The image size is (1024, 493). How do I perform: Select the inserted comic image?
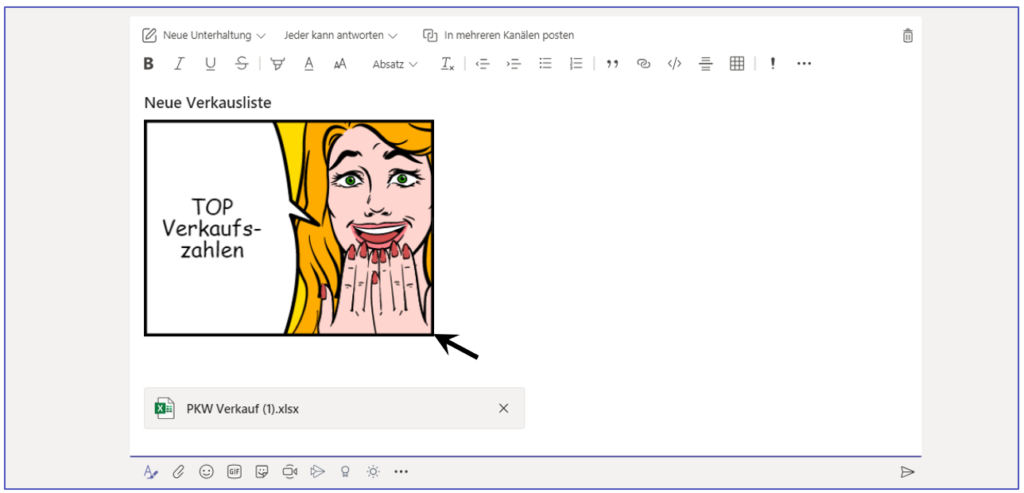tap(289, 228)
